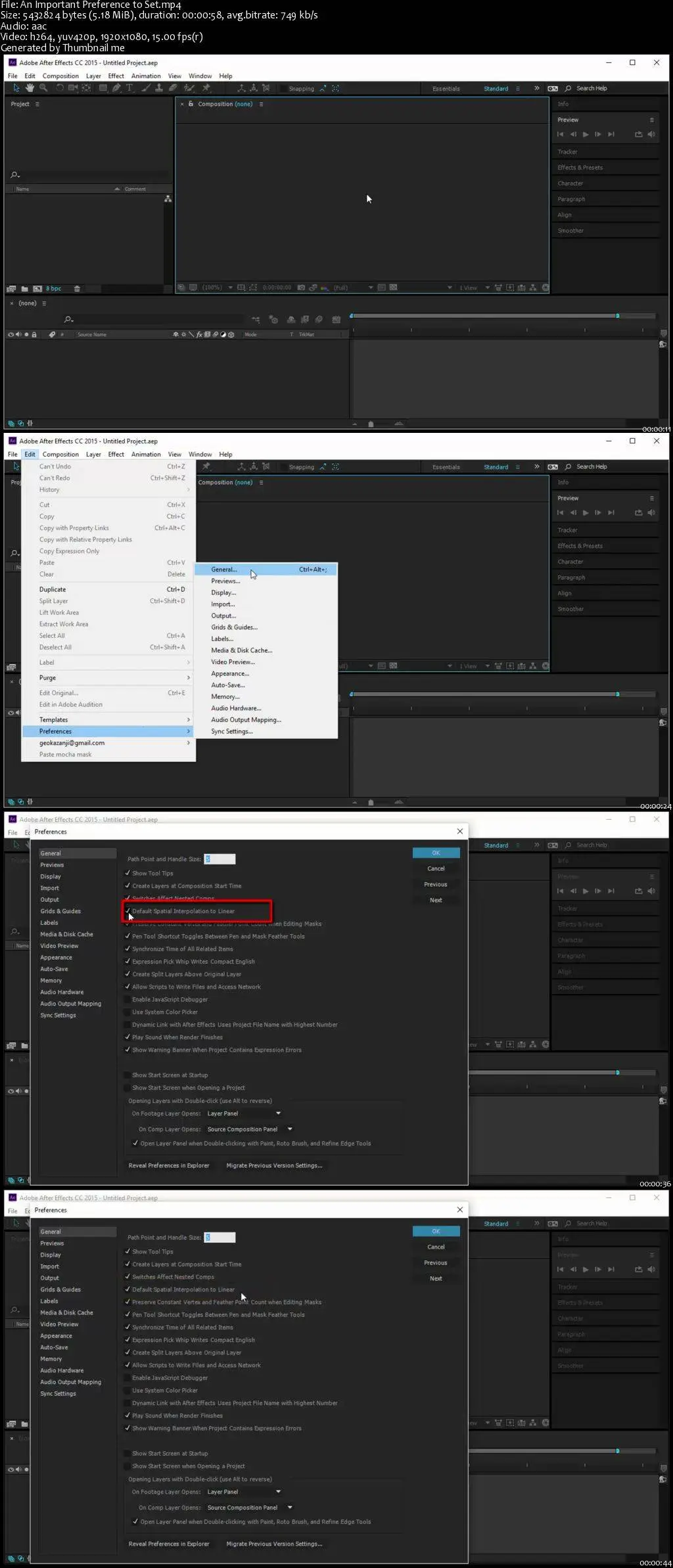
Task: Click the new composition icon beside 8 bpc
Action: click(37, 288)
